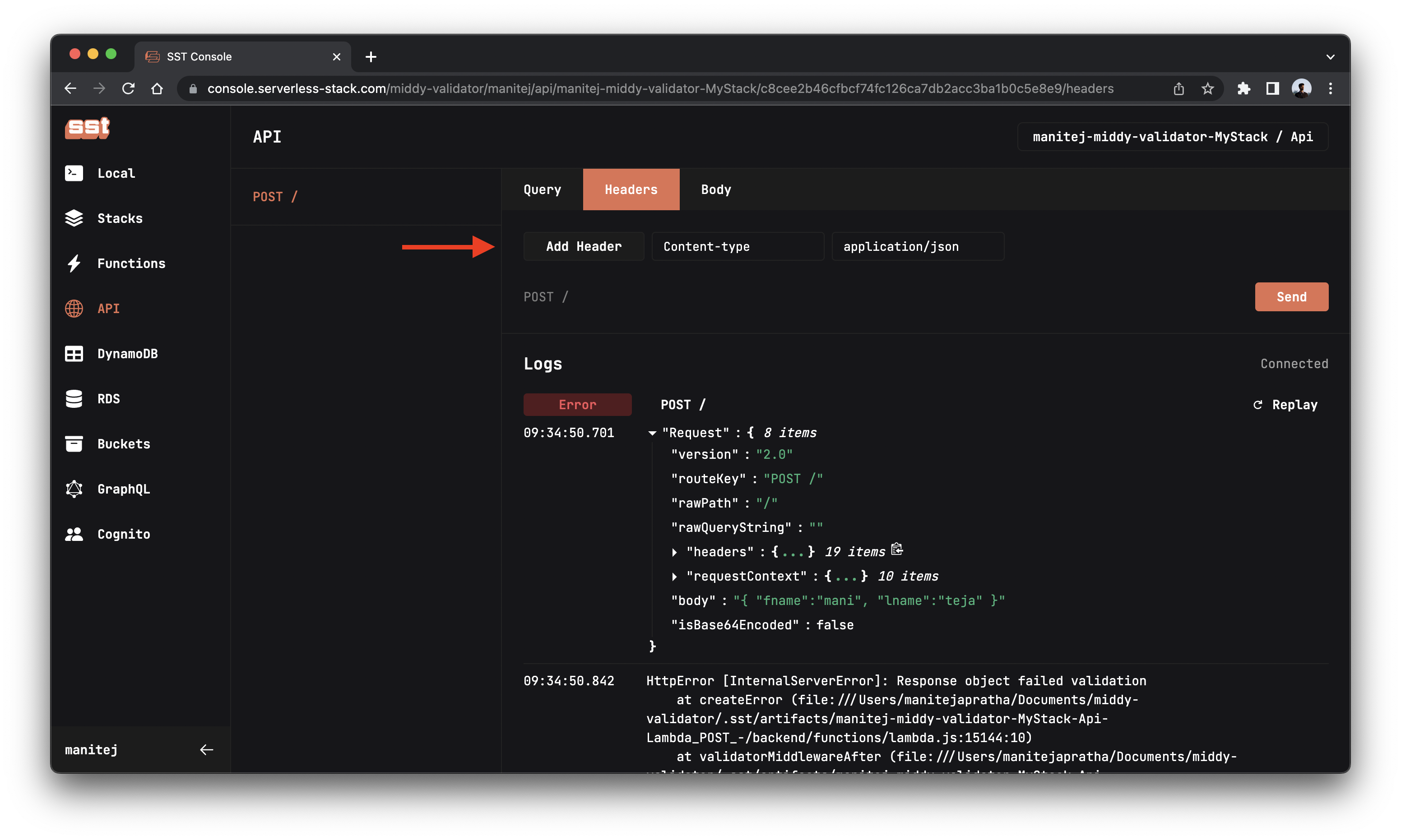Image resolution: width=1401 pixels, height=840 pixels.
Task: Switch to the Body tab
Action: [x=716, y=189]
